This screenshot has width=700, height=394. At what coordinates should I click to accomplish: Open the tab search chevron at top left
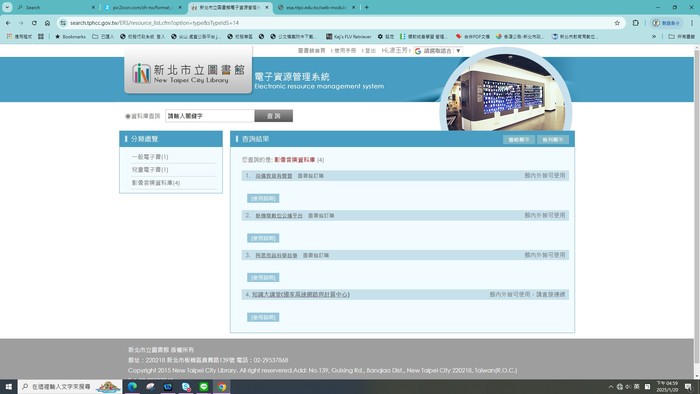tap(7, 7)
